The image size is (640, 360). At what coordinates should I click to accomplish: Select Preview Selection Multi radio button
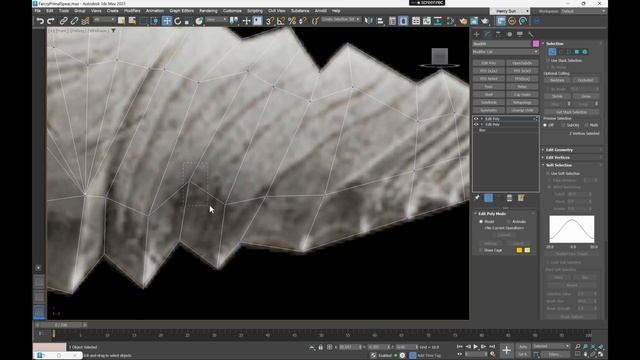(x=587, y=125)
